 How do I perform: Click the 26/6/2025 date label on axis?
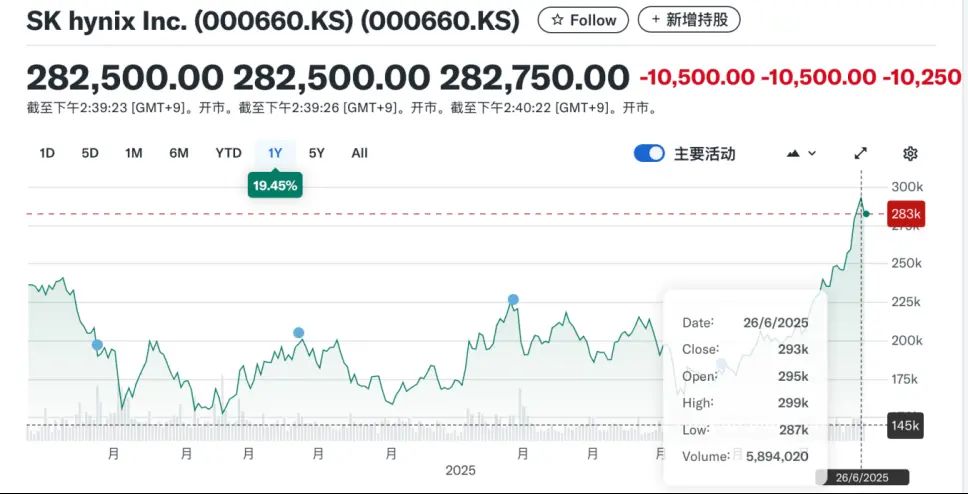861,478
